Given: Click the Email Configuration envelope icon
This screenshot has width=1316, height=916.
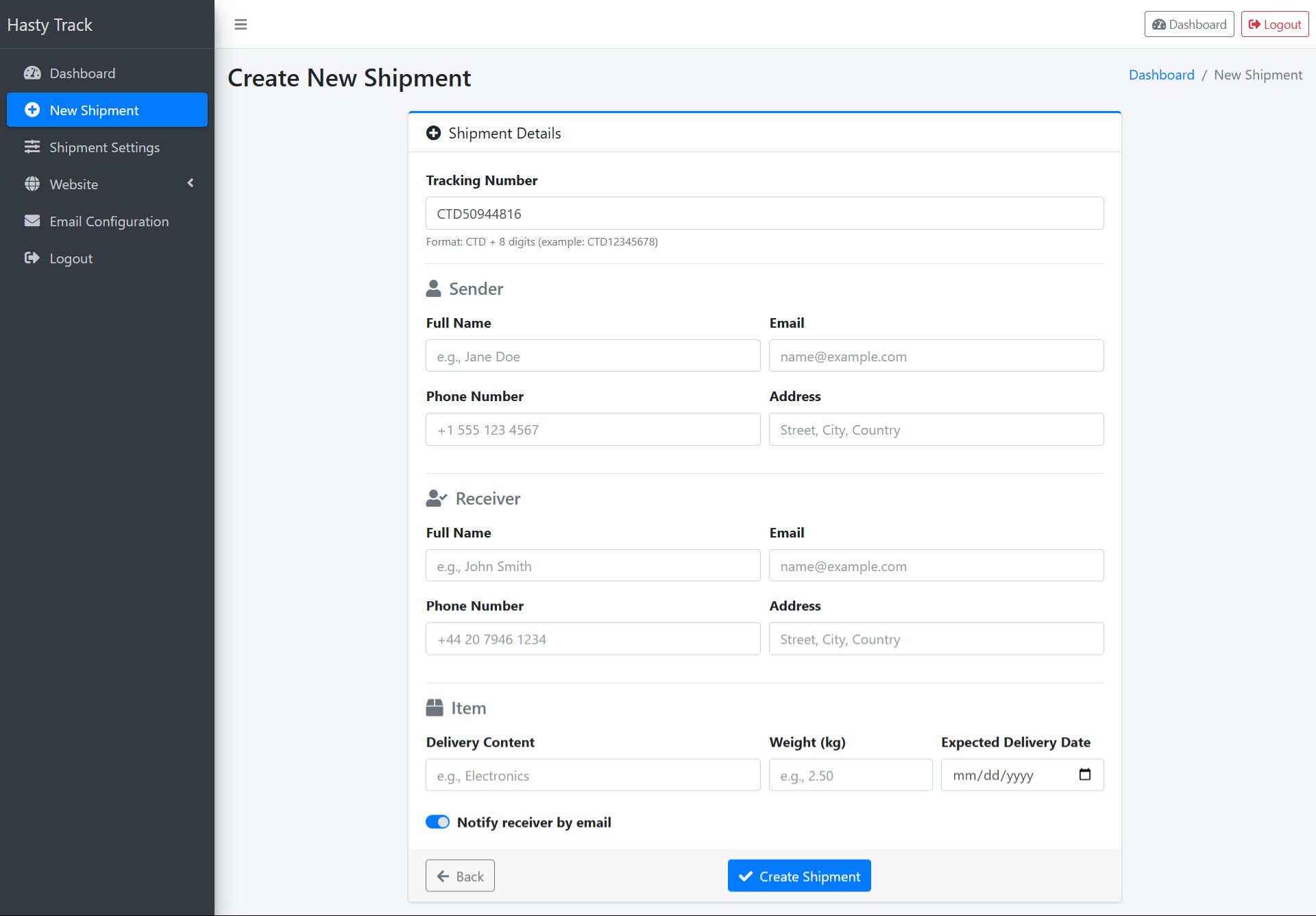Looking at the screenshot, I should 32,221.
